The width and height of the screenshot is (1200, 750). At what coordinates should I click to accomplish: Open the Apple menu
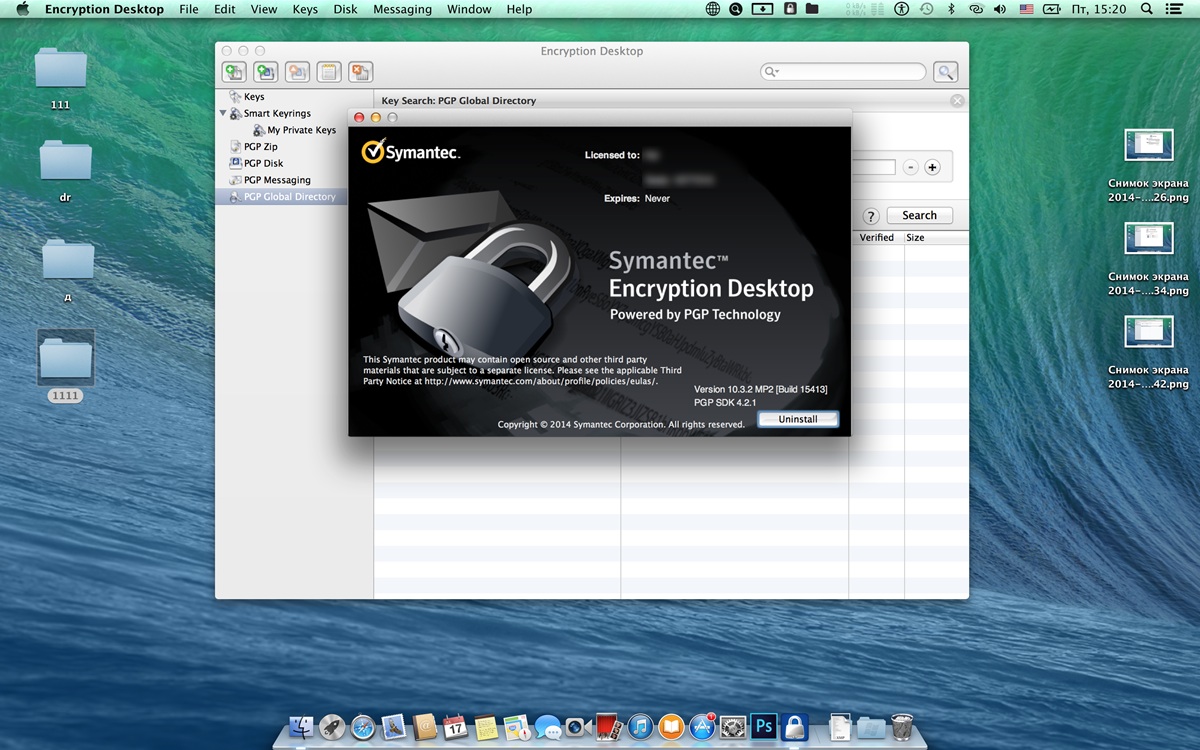click(x=22, y=9)
